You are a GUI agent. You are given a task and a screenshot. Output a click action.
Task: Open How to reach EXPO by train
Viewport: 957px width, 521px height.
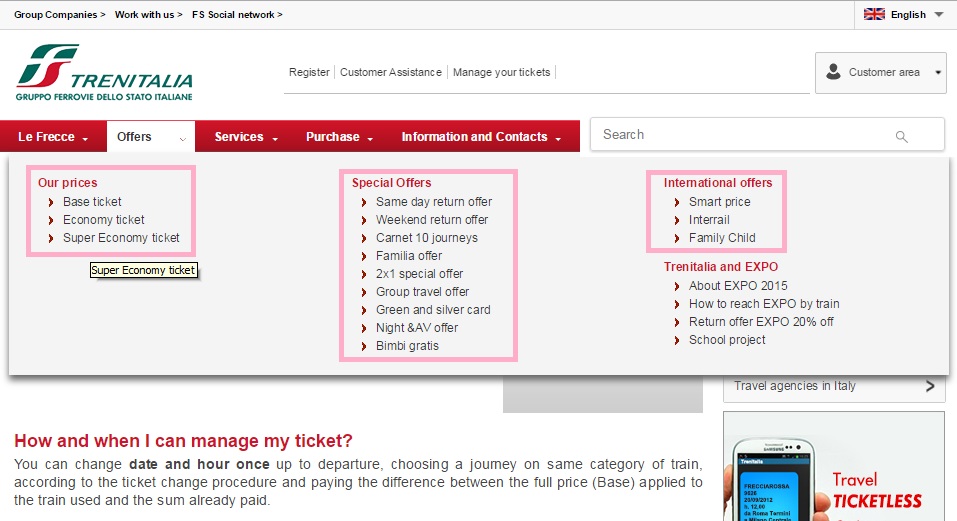pyautogui.click(x=764, y=303)
